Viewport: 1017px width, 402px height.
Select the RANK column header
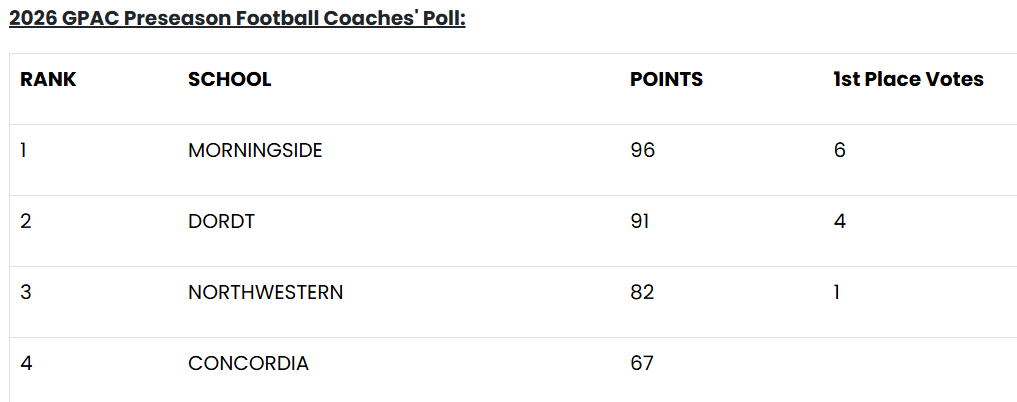[x=48, y=79]
